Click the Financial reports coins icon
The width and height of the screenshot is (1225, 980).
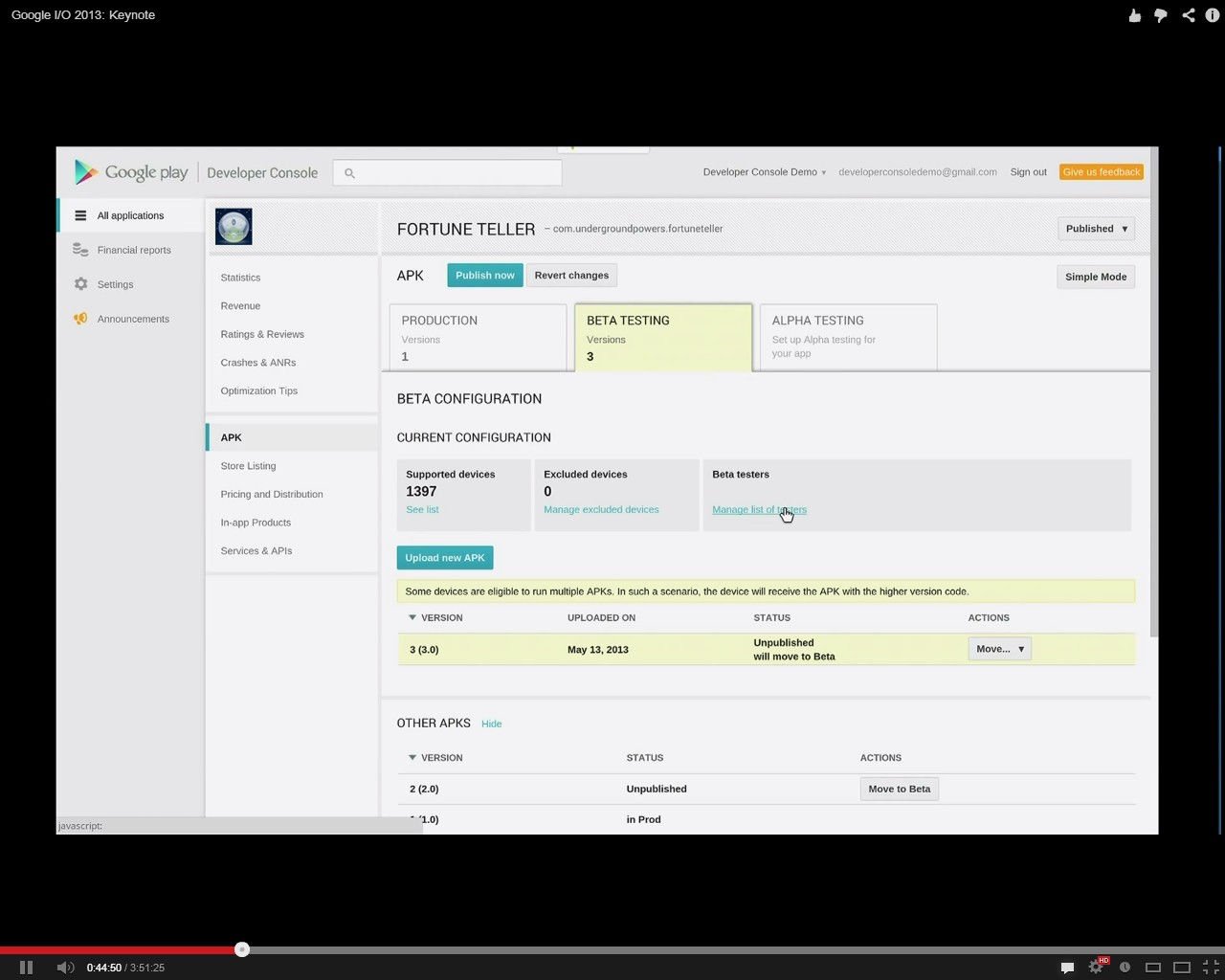(80, 250)
